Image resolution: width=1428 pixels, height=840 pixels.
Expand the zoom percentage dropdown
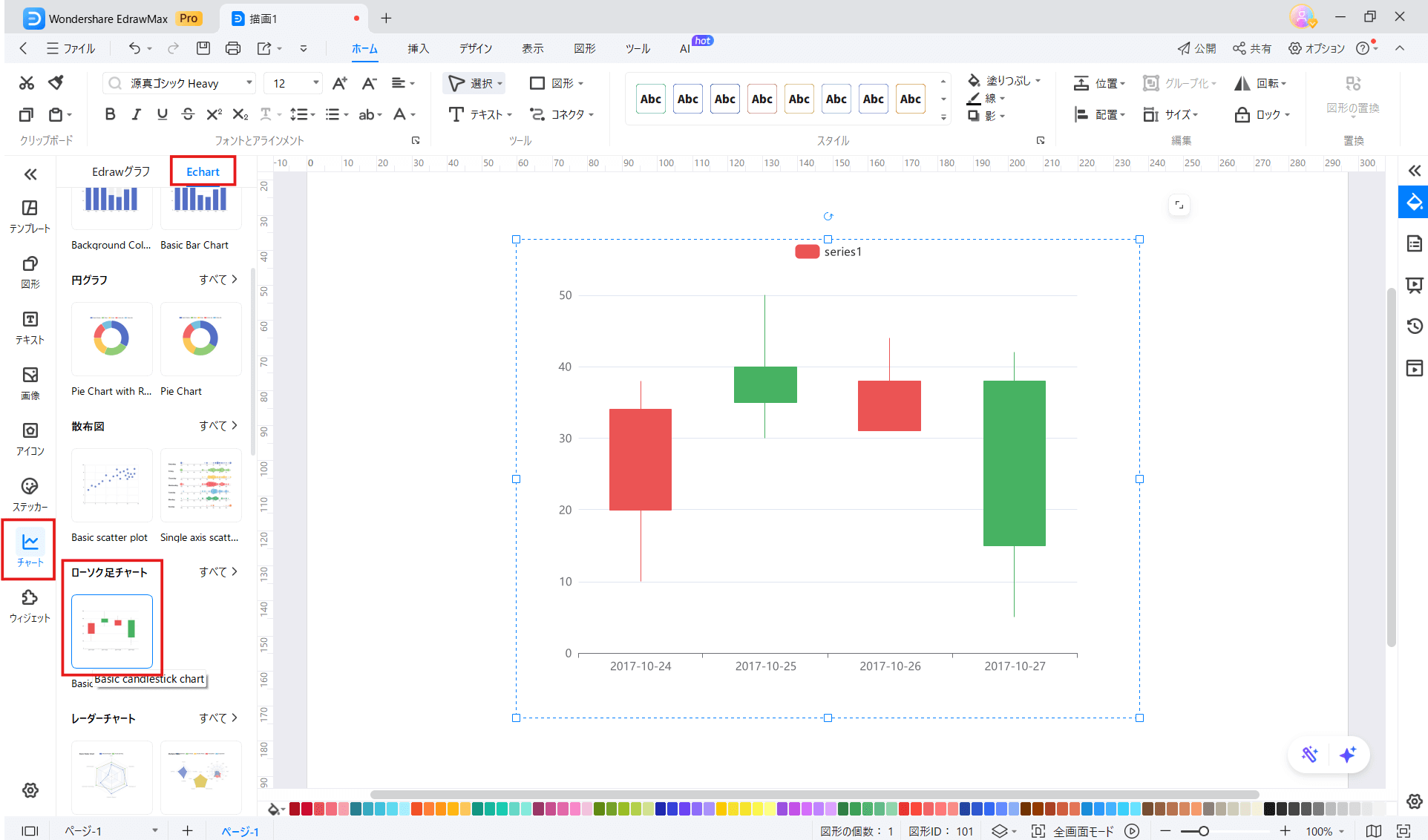point(1342,831)
